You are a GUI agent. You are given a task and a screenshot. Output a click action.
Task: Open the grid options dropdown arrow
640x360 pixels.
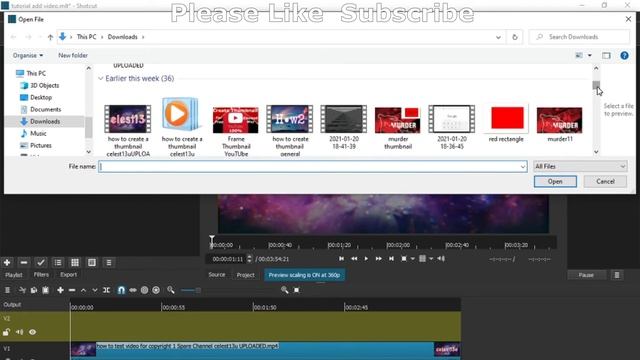[431, 258]
